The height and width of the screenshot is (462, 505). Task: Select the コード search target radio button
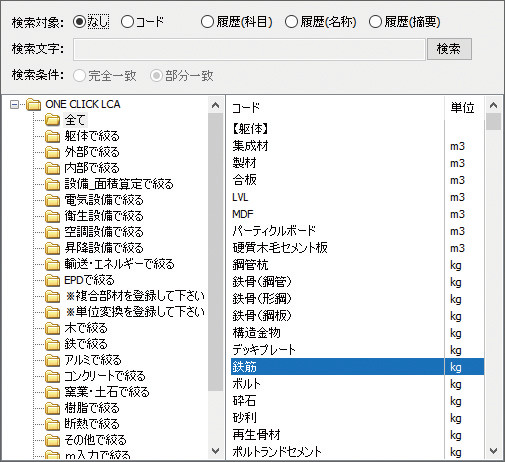tap(127, 22)
